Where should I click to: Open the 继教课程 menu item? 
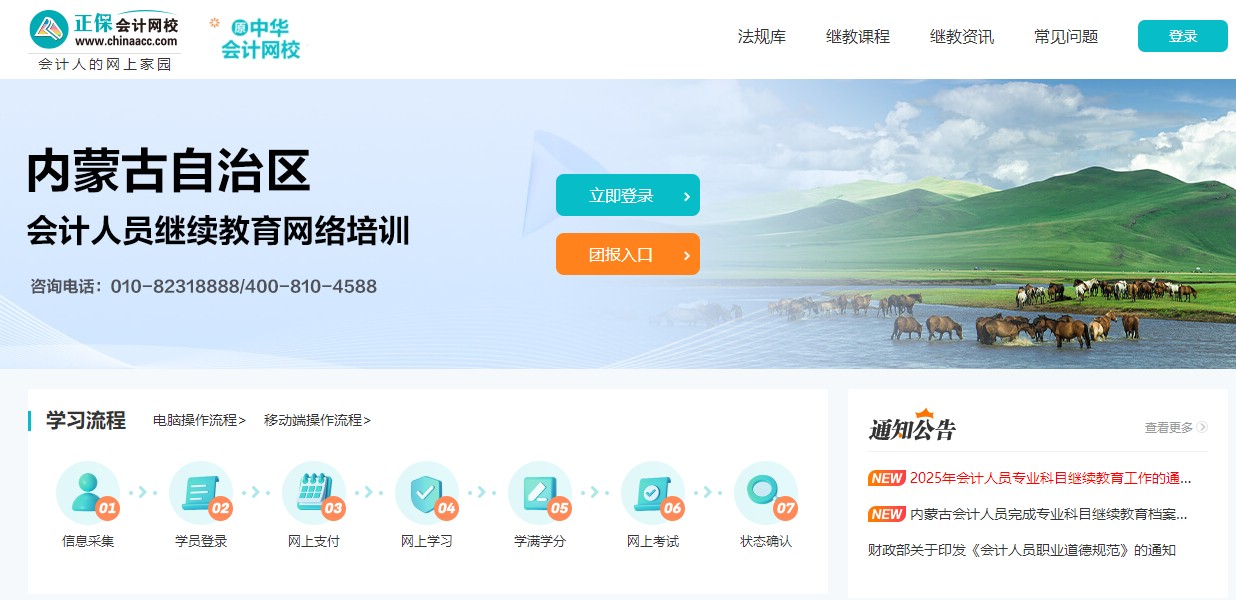[x=858, y=37]
